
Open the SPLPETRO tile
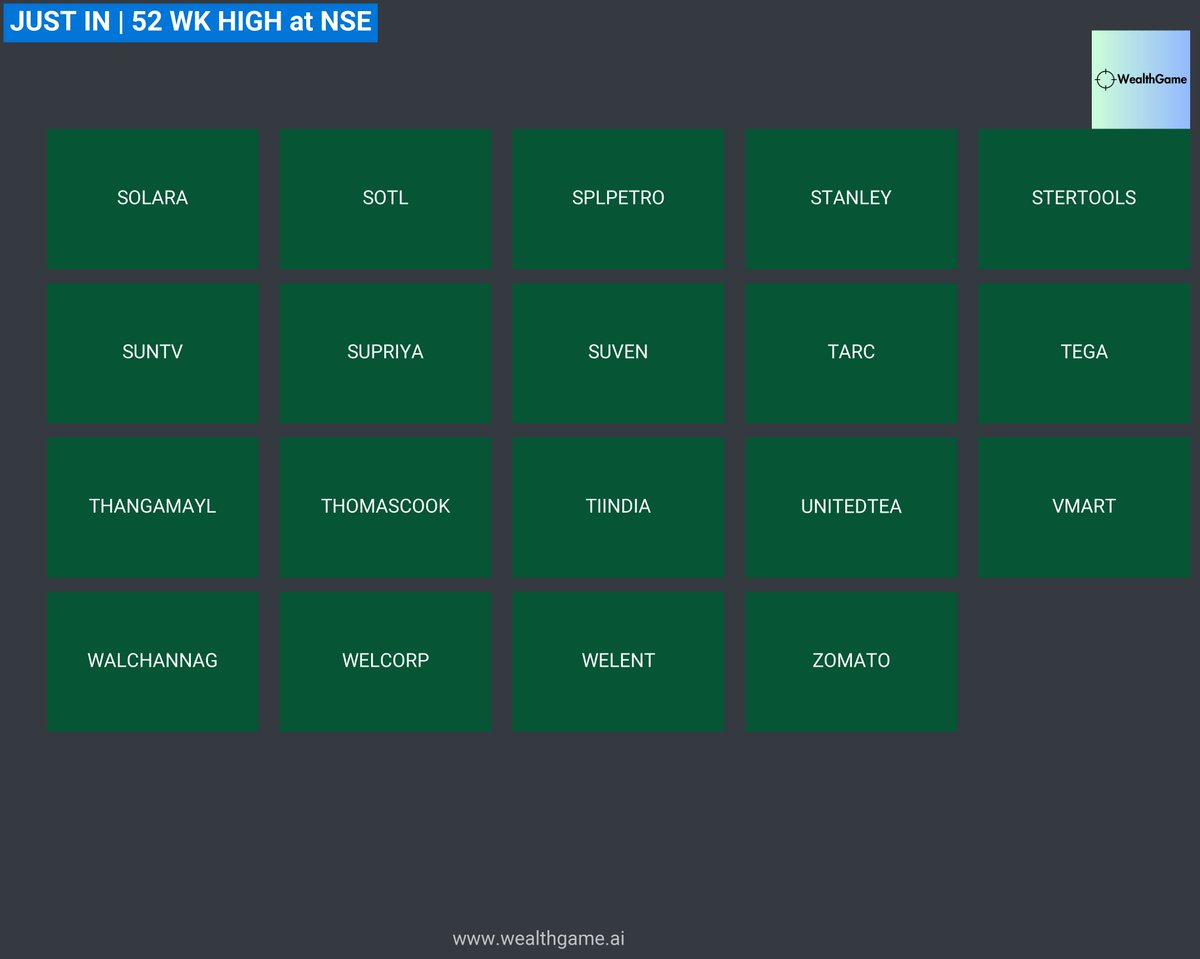coord(618,198)
